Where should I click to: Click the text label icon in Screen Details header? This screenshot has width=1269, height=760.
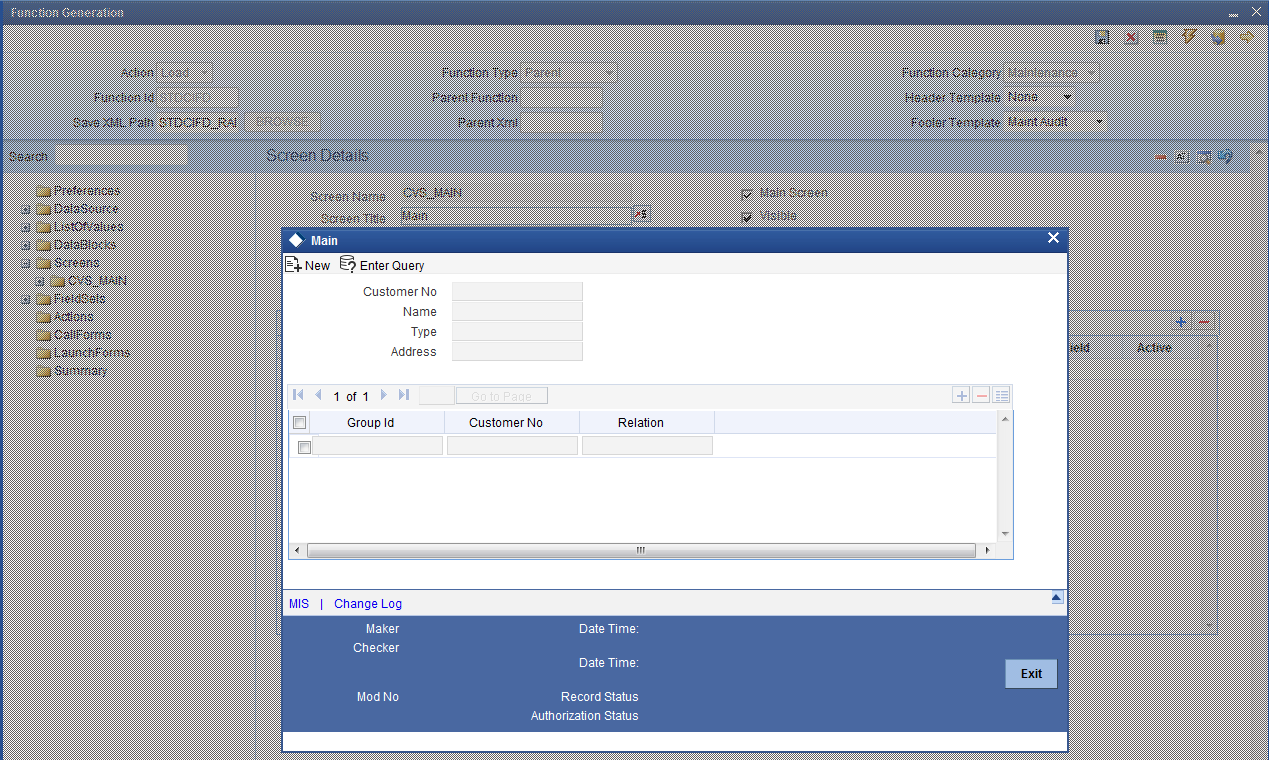tap(1182, 158)
